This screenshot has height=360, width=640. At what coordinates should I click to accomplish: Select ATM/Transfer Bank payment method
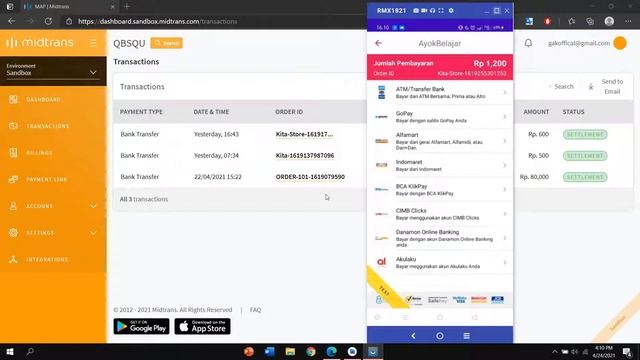(440, 93)
